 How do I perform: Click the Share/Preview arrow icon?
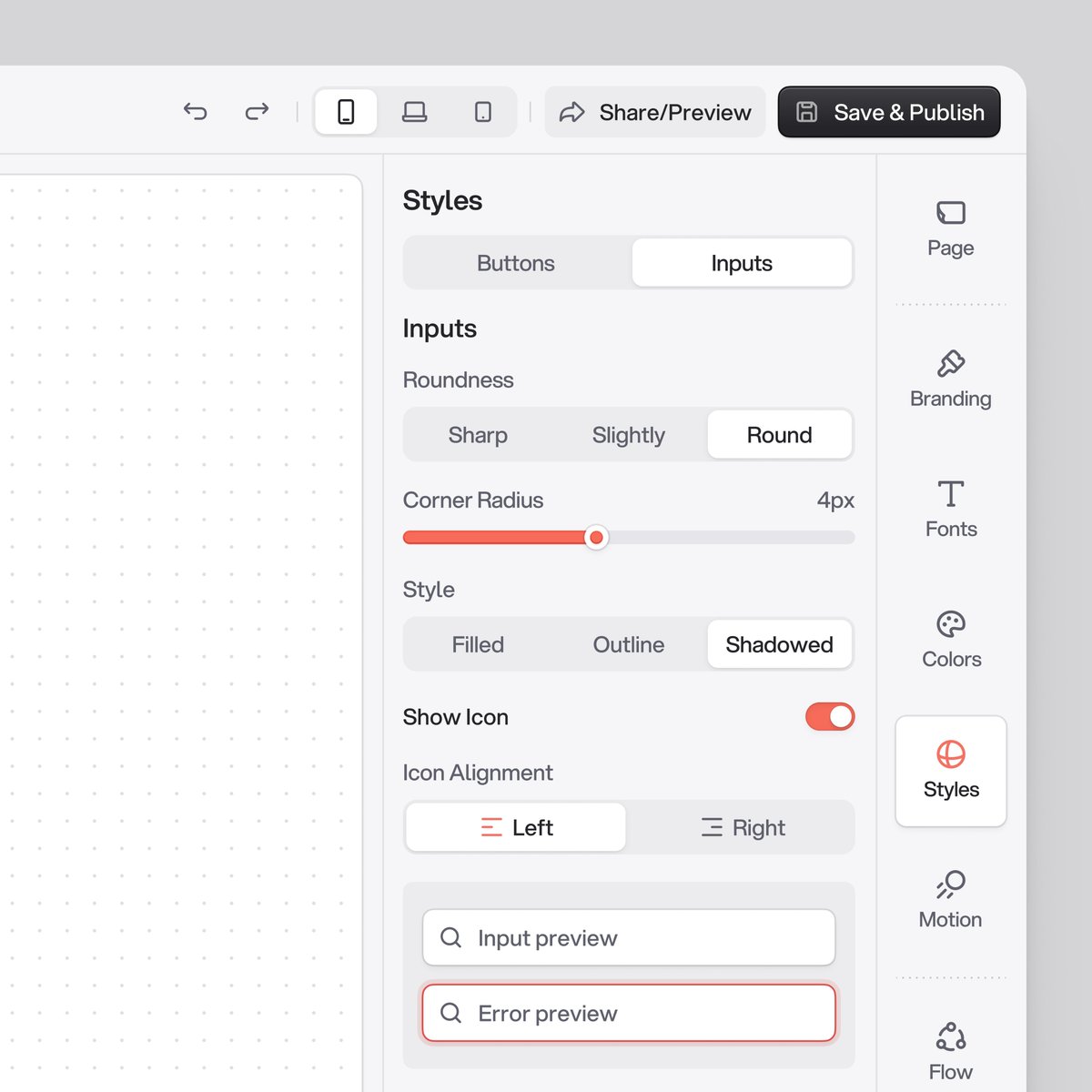[571, 112]
